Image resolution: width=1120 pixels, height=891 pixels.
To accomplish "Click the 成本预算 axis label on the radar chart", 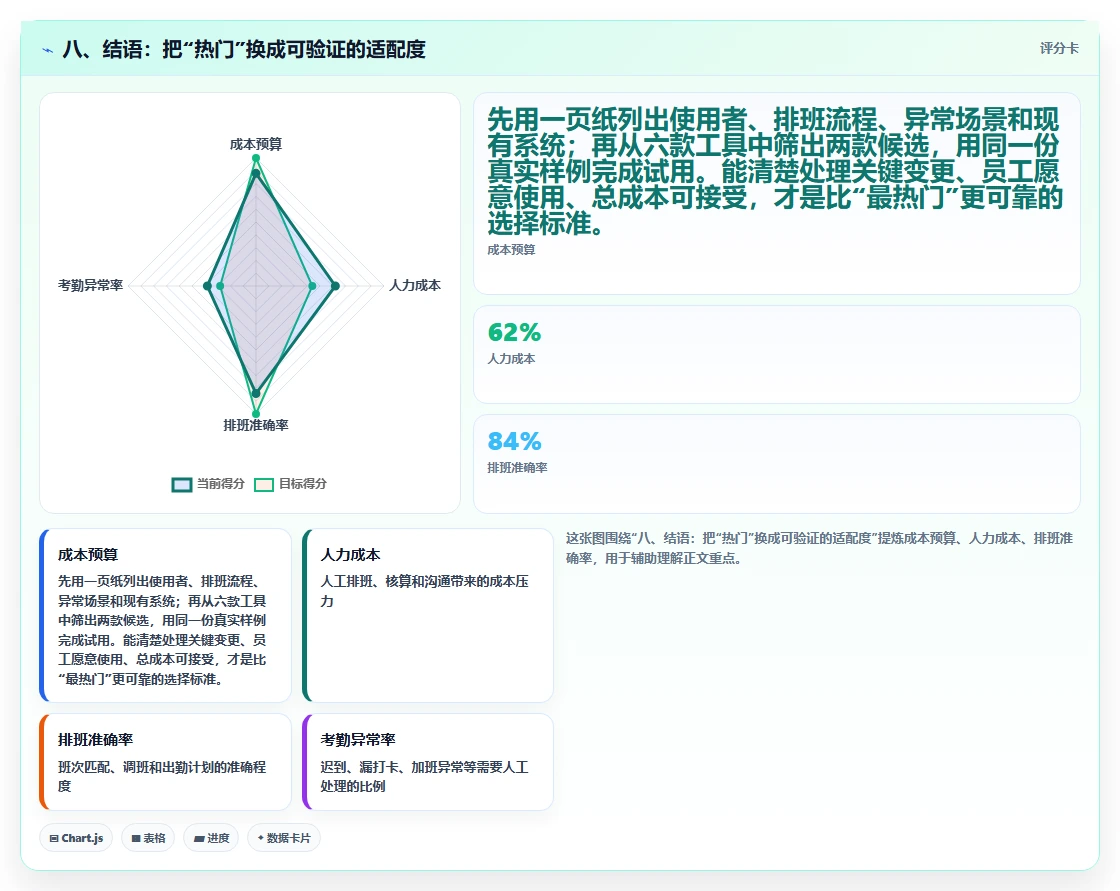I will tap(256, 144).
